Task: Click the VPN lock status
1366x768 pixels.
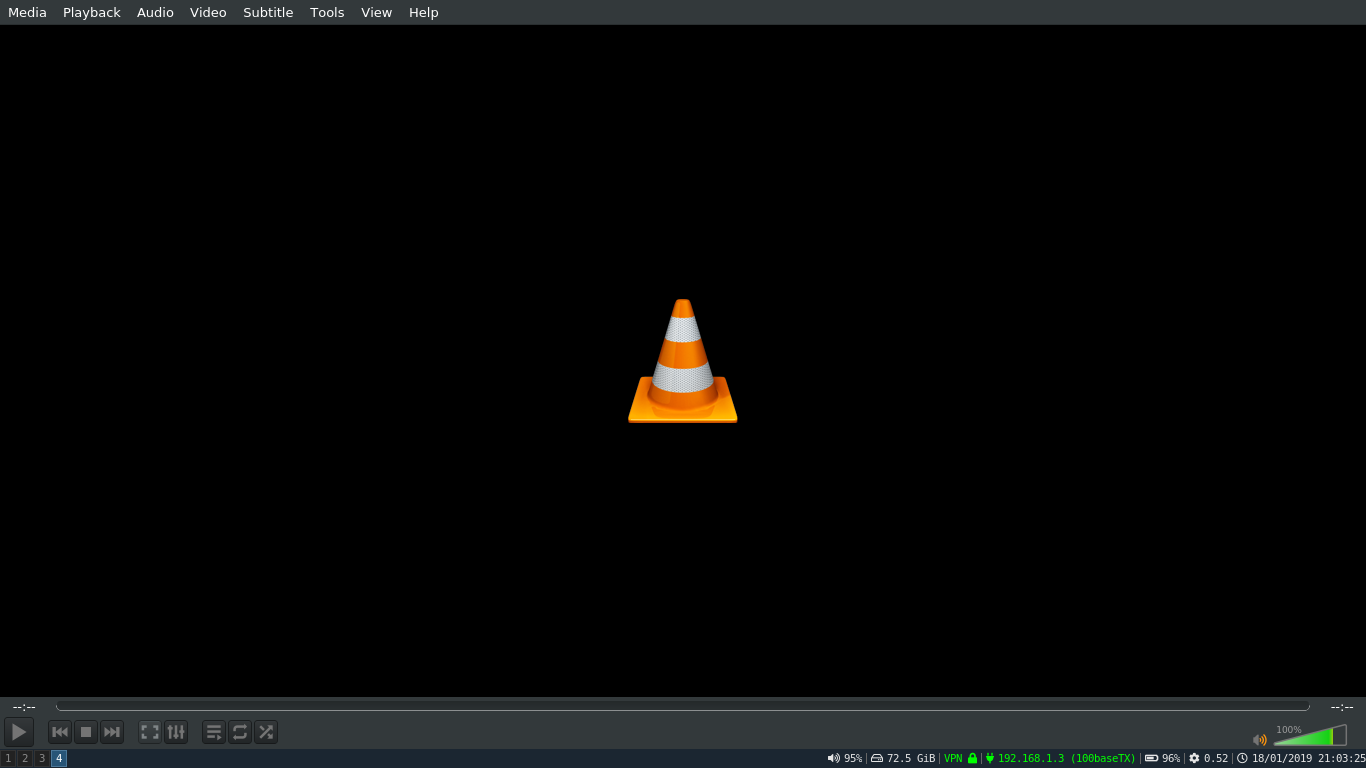Action: (961, 759)
